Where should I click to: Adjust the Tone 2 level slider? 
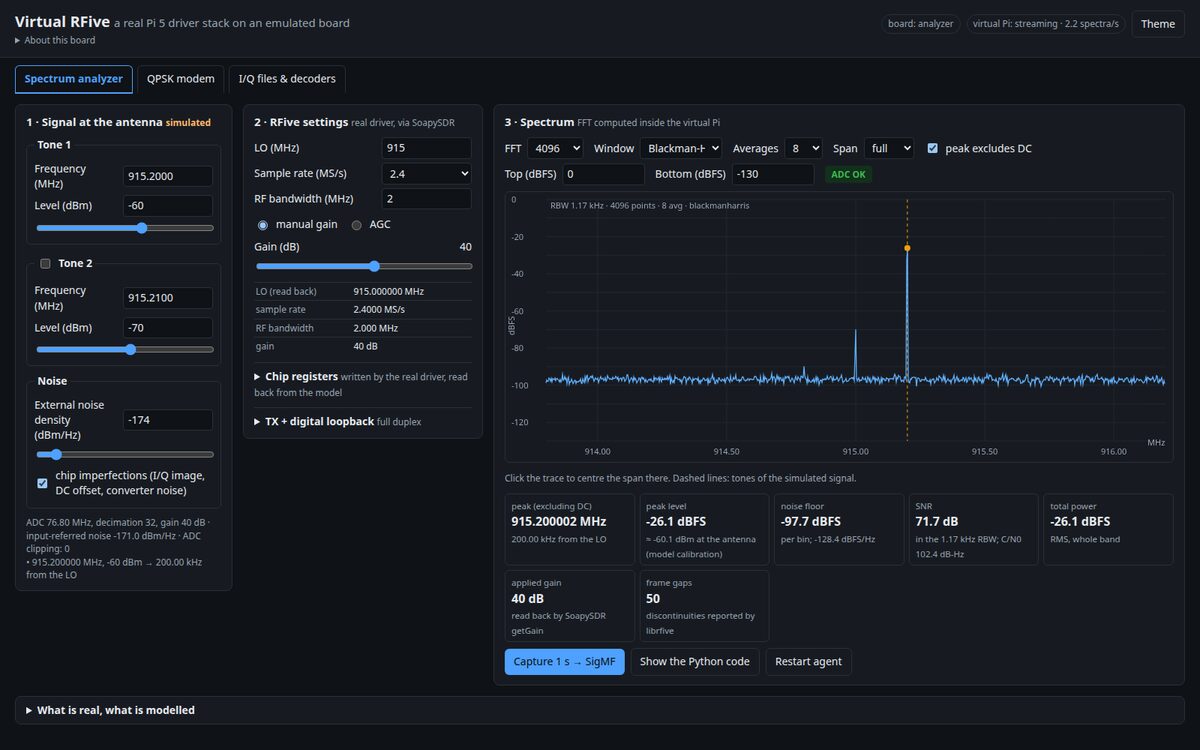click(x=125, y=349)
